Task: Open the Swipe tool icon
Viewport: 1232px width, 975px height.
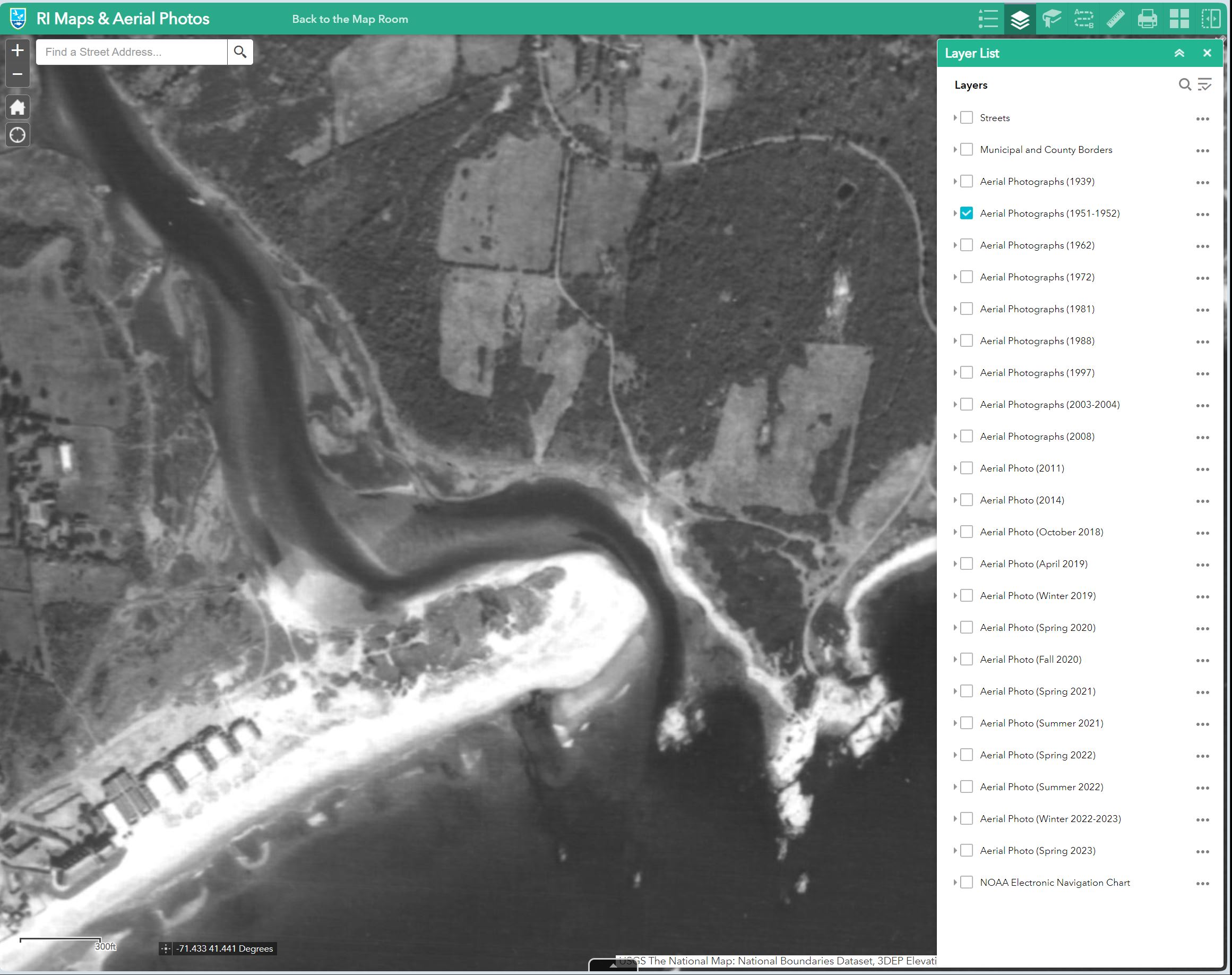Action: coord(1210,19)
